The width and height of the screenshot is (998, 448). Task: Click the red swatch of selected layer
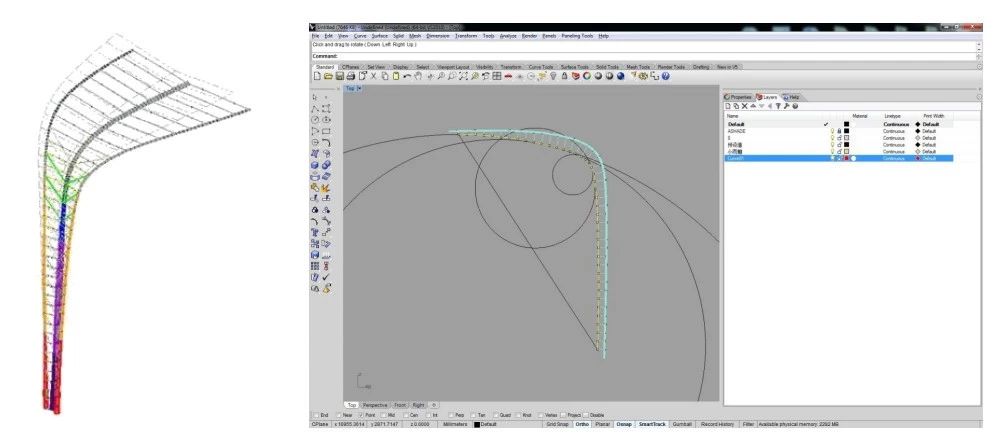pyautogui.click(x=847, y=158)
